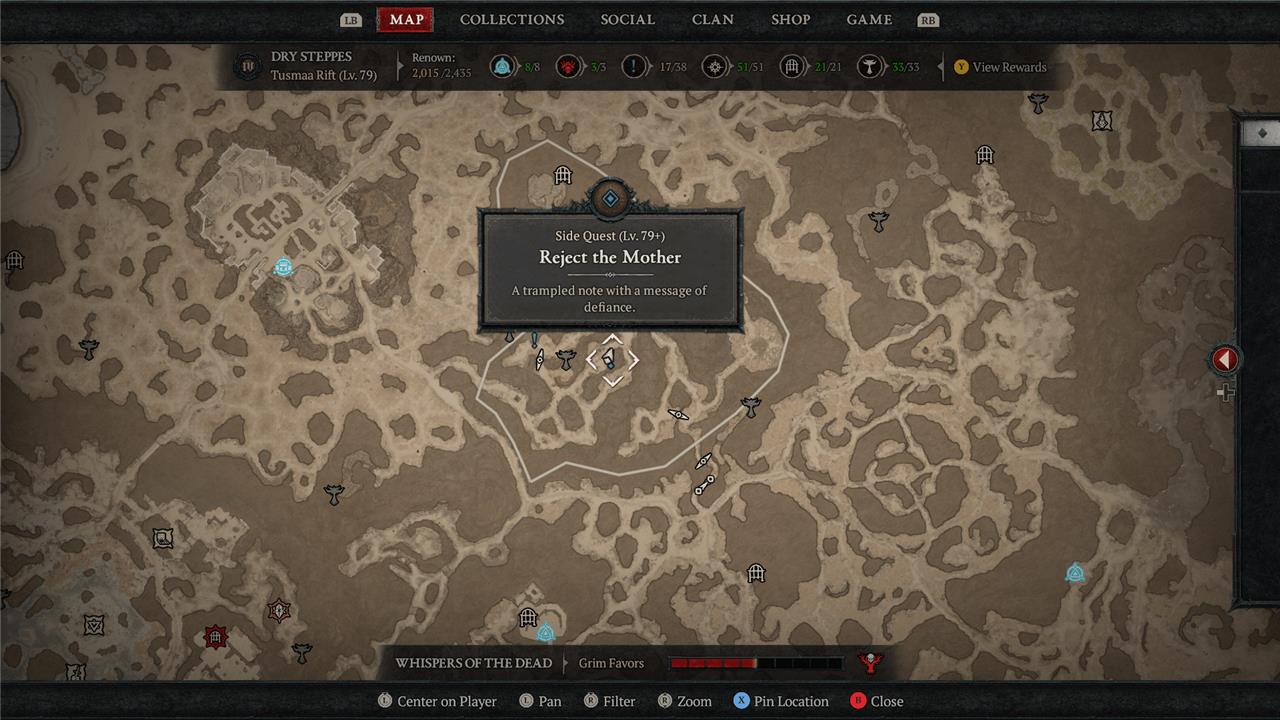Click the dungeons gate icon in renown bar

point(793,67)
